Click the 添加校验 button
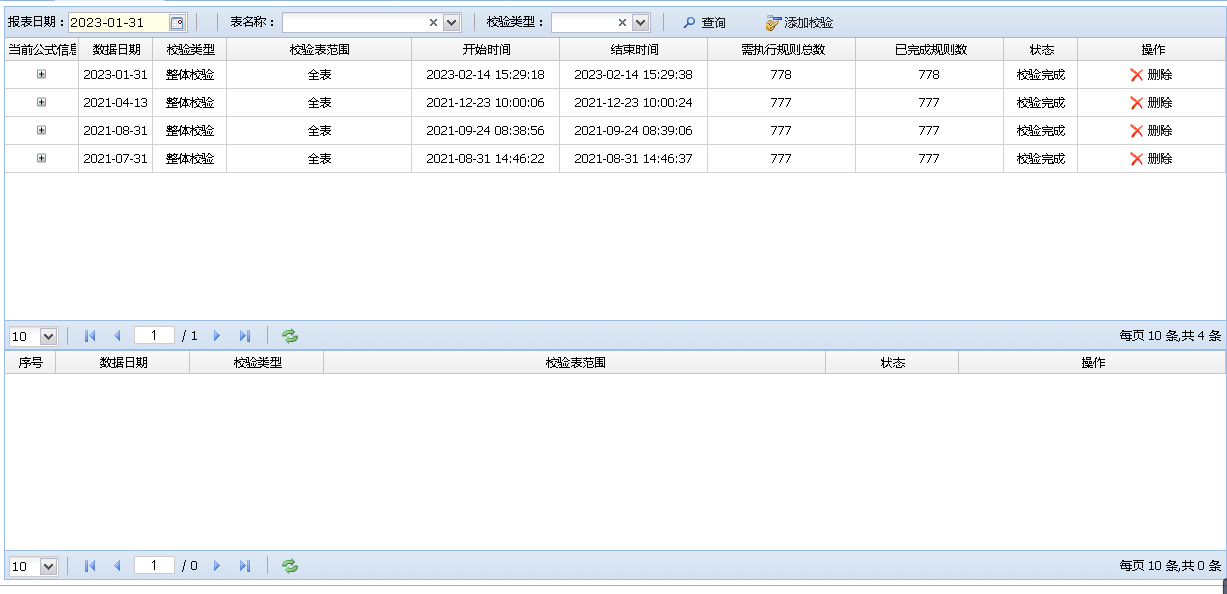This screenshot has width=1227, height=594. (x=799, y=23)
